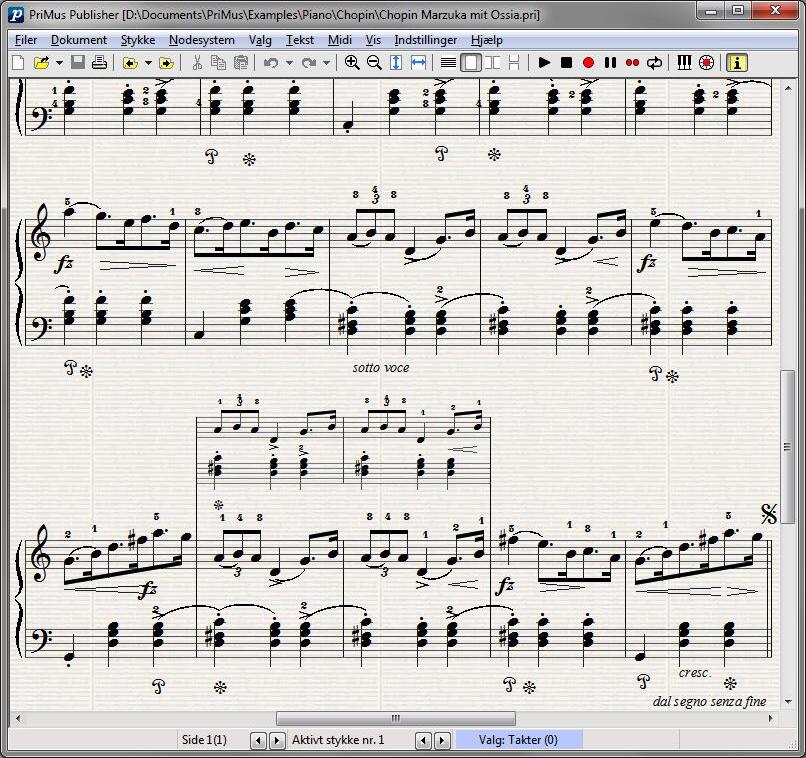Click the red metronome circle icon

tap(707, 63)
